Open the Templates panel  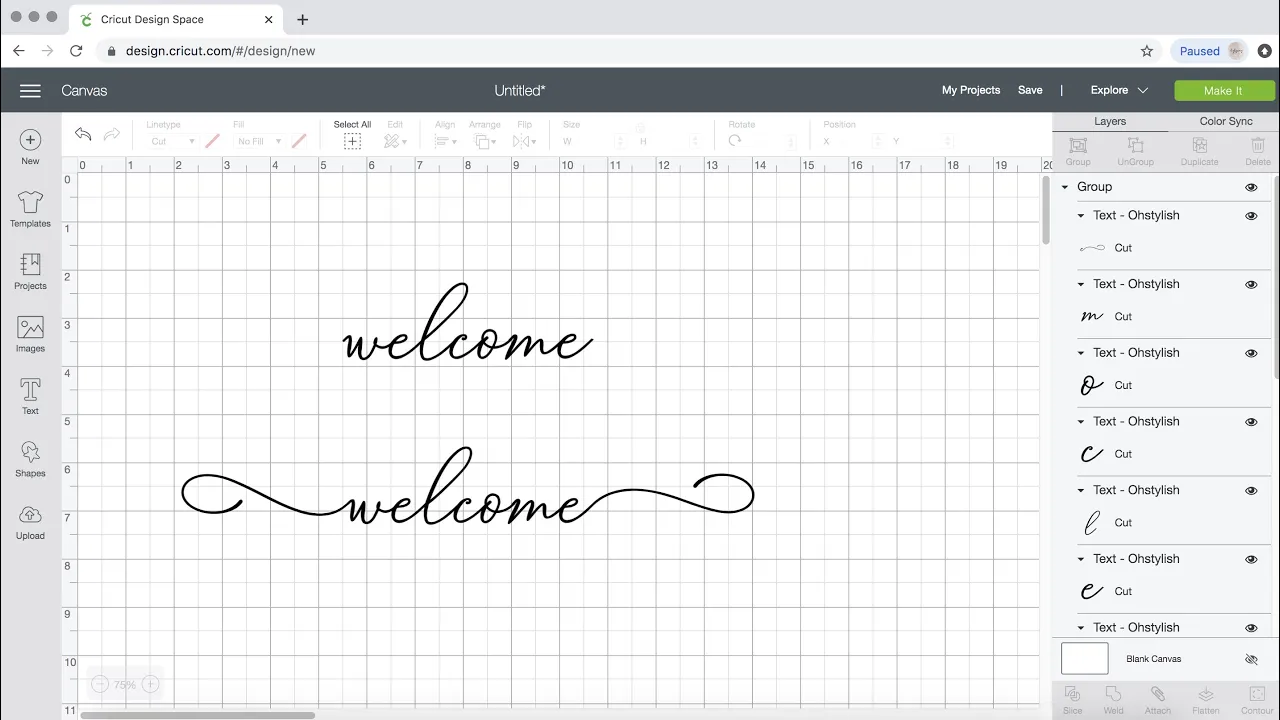click(x=30, y=209)
